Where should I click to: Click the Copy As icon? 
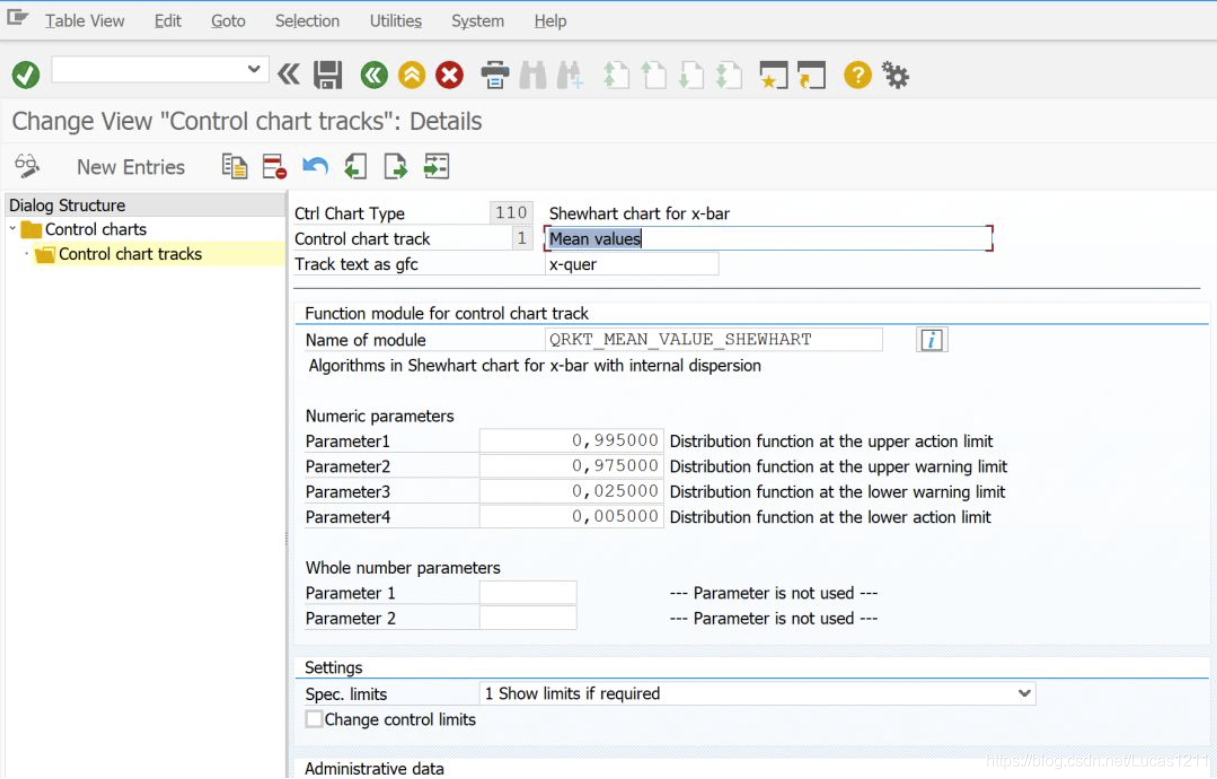coord(235,167)
